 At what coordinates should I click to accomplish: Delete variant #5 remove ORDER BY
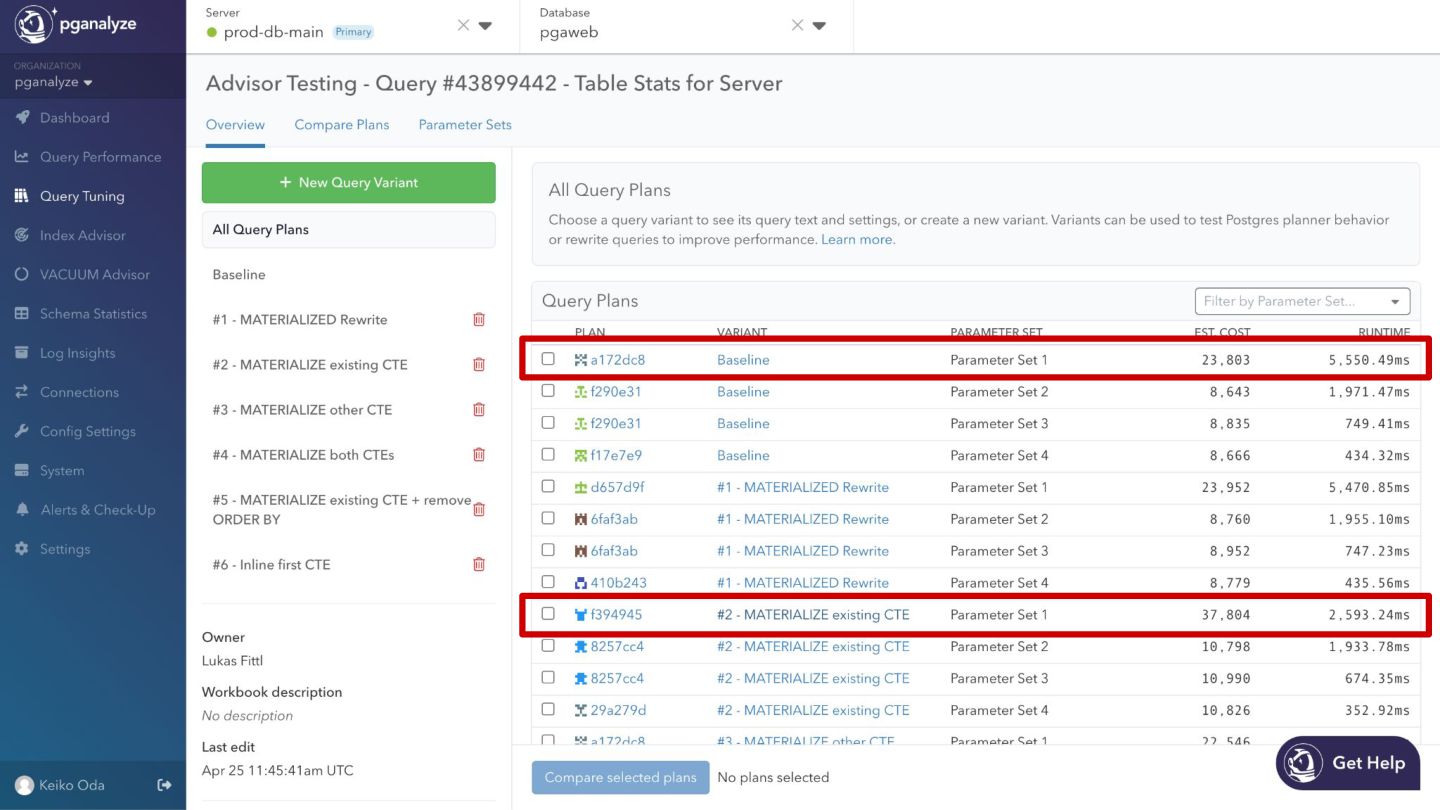479,509
